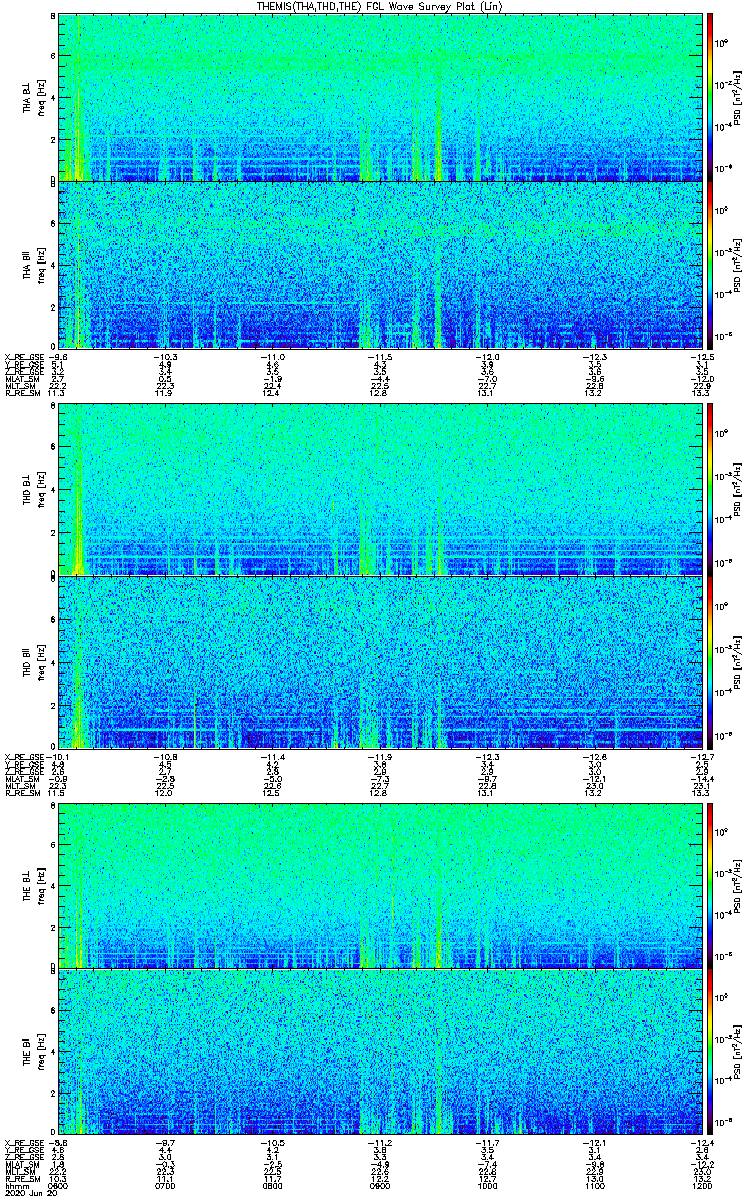750x1200 pixels.
Task: Click the PSD color bar beside THE B-parallel
Action: (x=710, y=1052)
